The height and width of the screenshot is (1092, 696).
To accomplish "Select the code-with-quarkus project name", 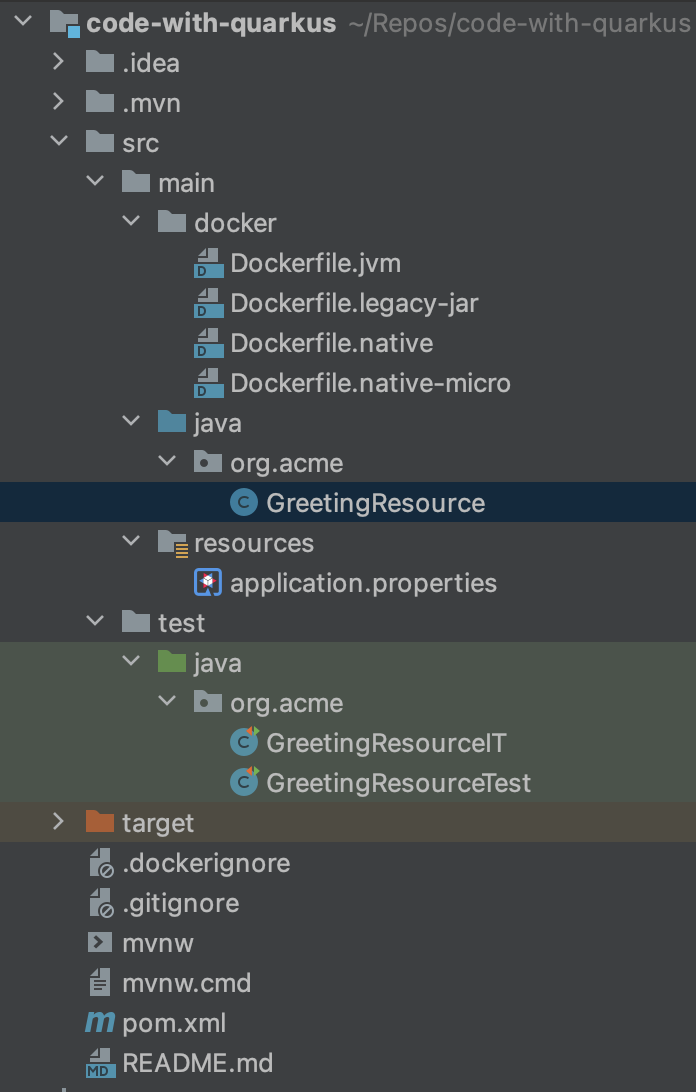I will point(211,23).
